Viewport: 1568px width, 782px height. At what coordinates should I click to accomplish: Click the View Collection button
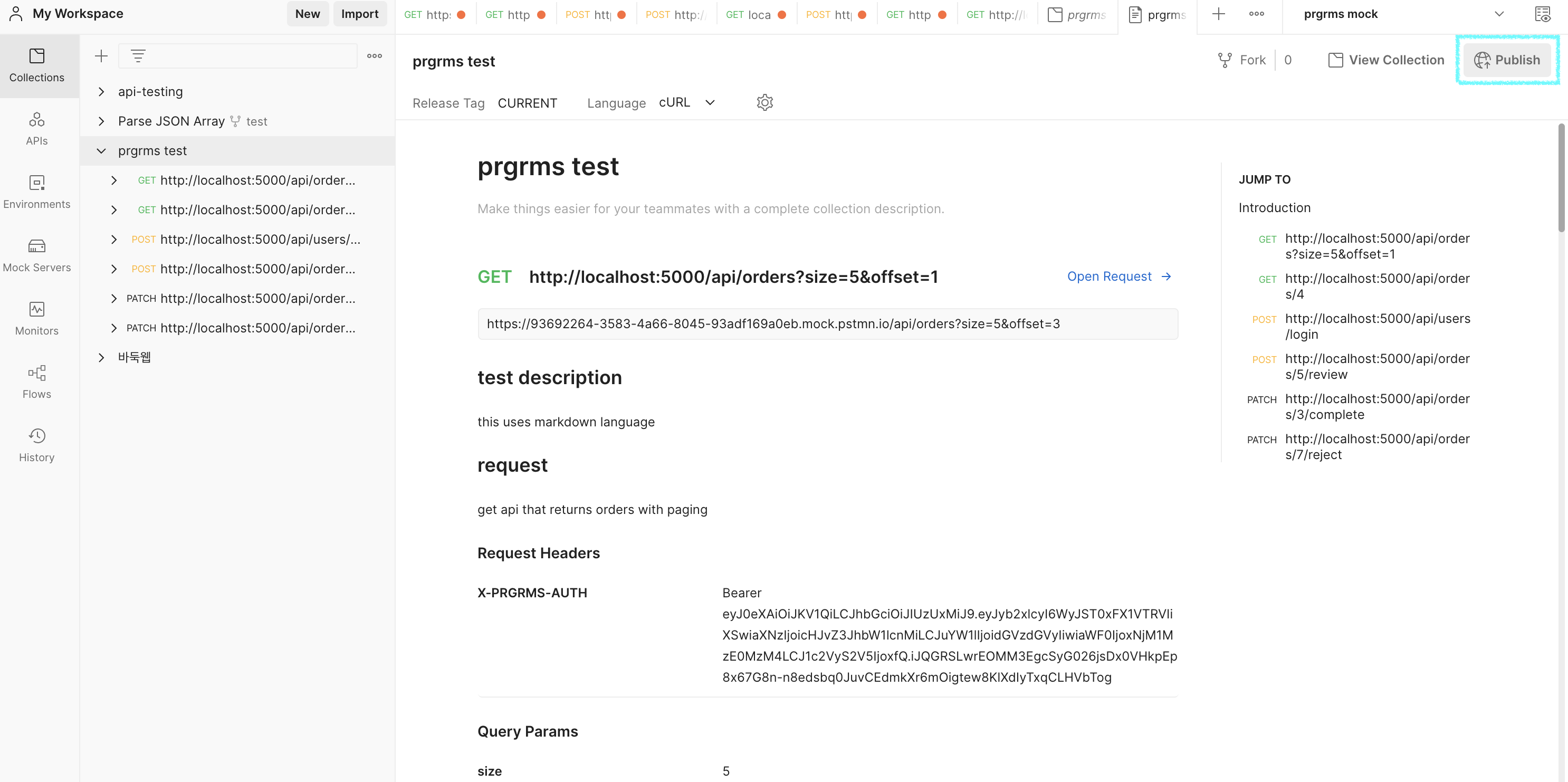[x=1386, y=60]
